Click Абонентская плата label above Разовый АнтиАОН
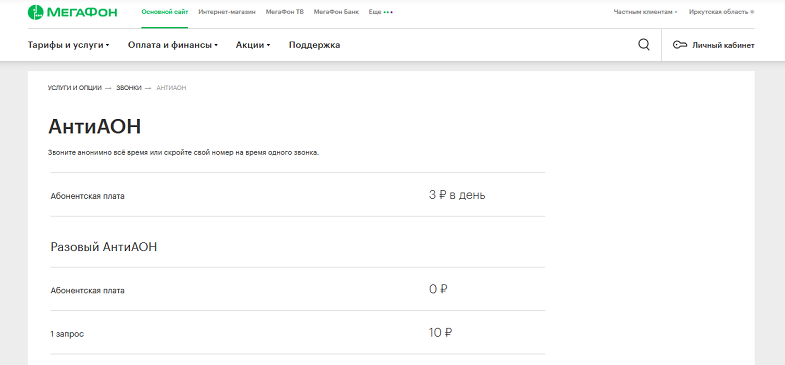 (x=88, y=196)
